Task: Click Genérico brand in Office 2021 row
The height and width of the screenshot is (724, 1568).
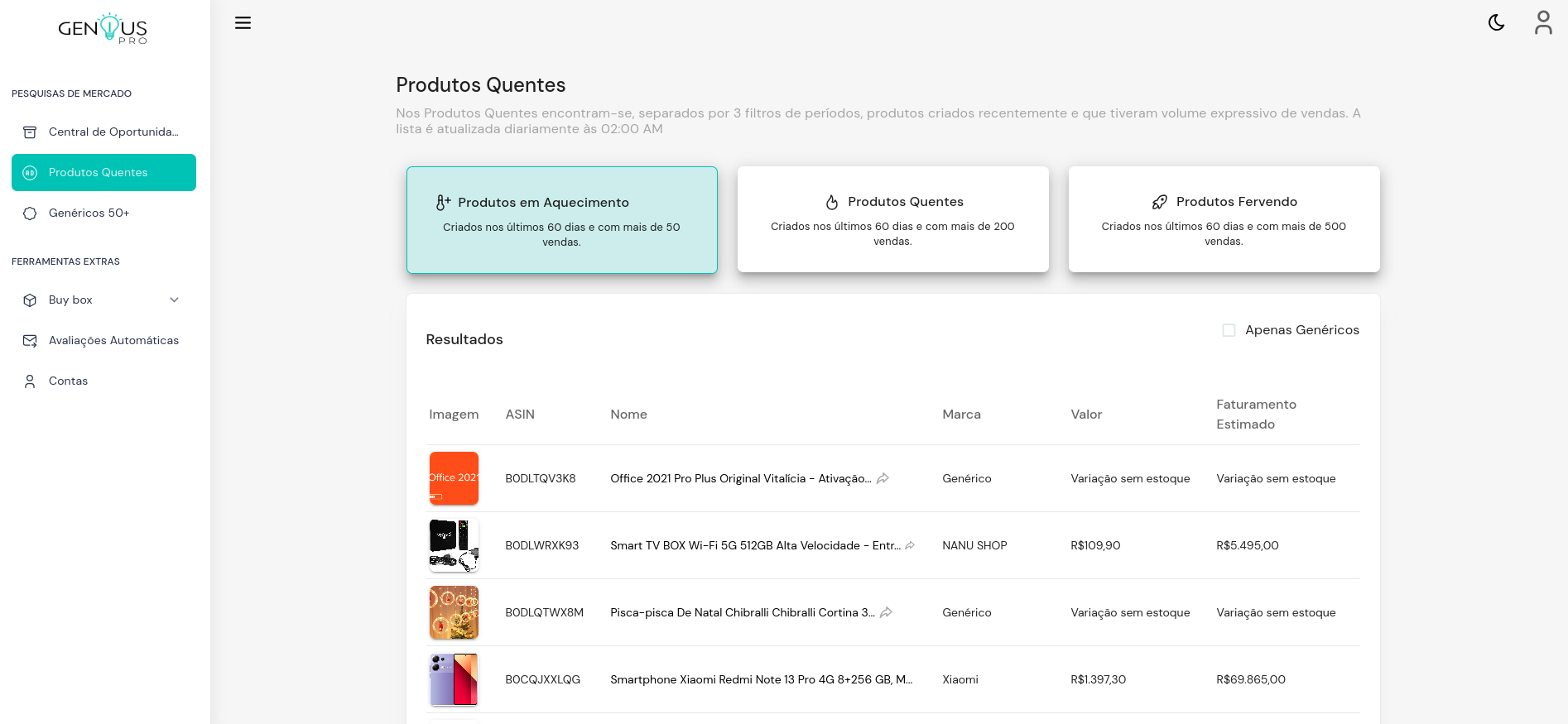Action: [x=967, y=478]
